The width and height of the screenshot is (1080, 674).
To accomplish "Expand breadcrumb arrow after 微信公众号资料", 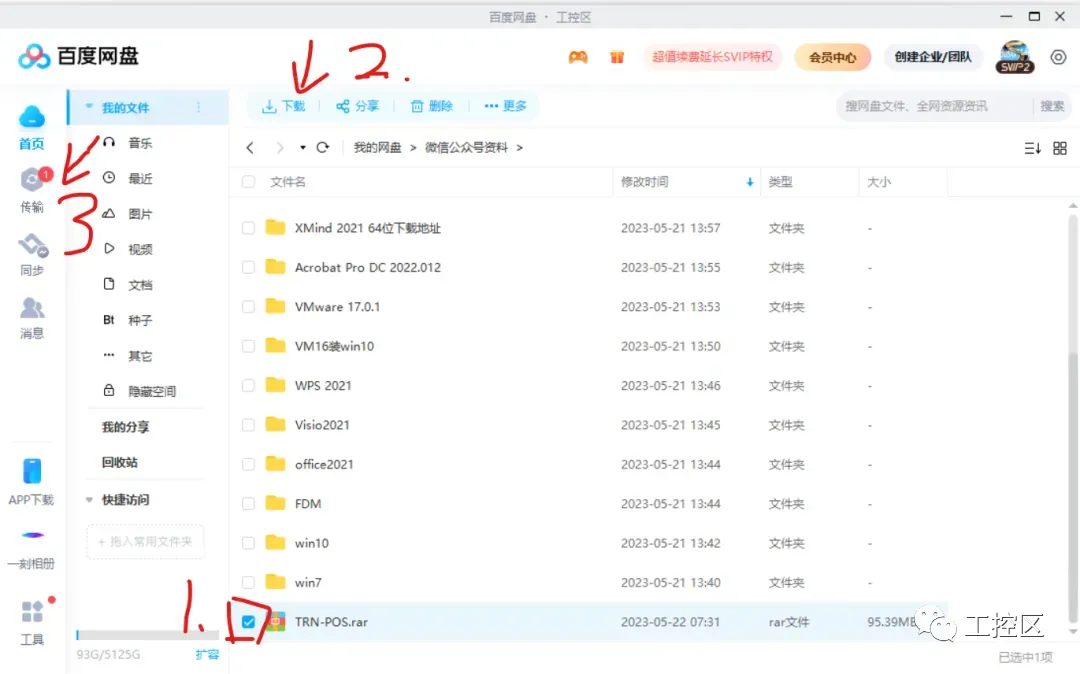I will tap(519, 147).
